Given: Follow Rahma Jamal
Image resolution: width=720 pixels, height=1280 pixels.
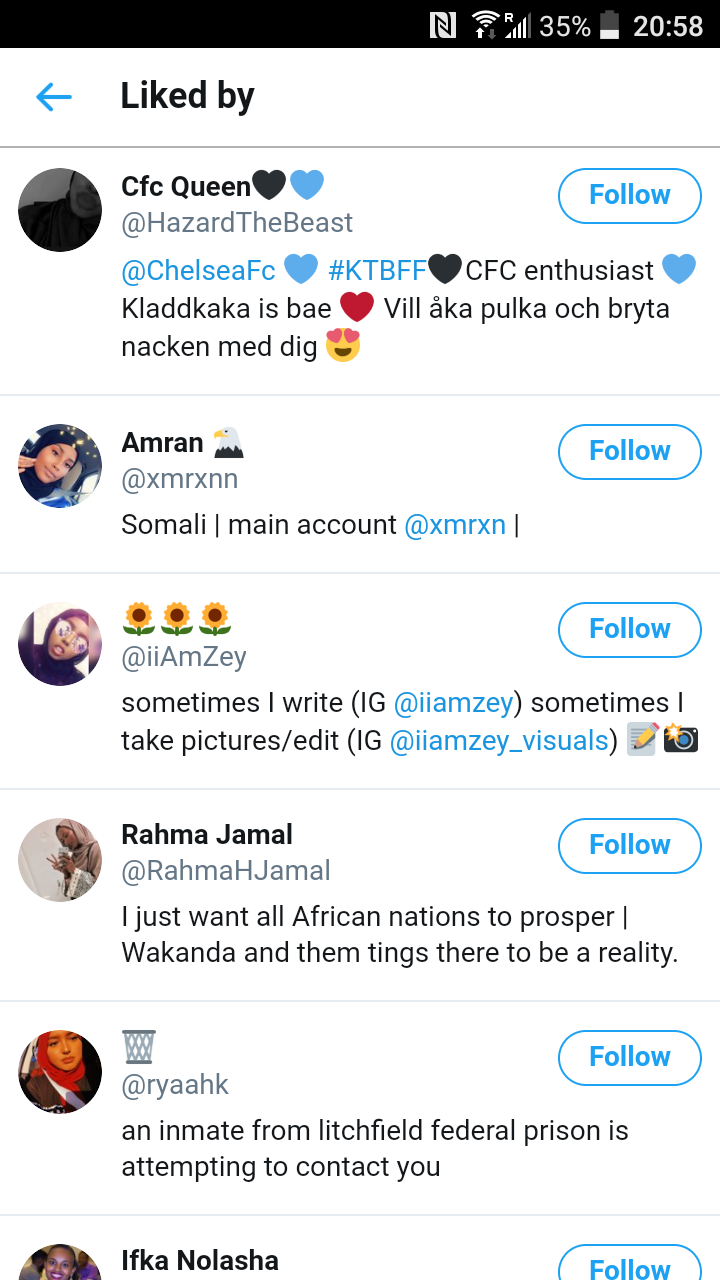Looking at the screenshot, I should (629, 845).
